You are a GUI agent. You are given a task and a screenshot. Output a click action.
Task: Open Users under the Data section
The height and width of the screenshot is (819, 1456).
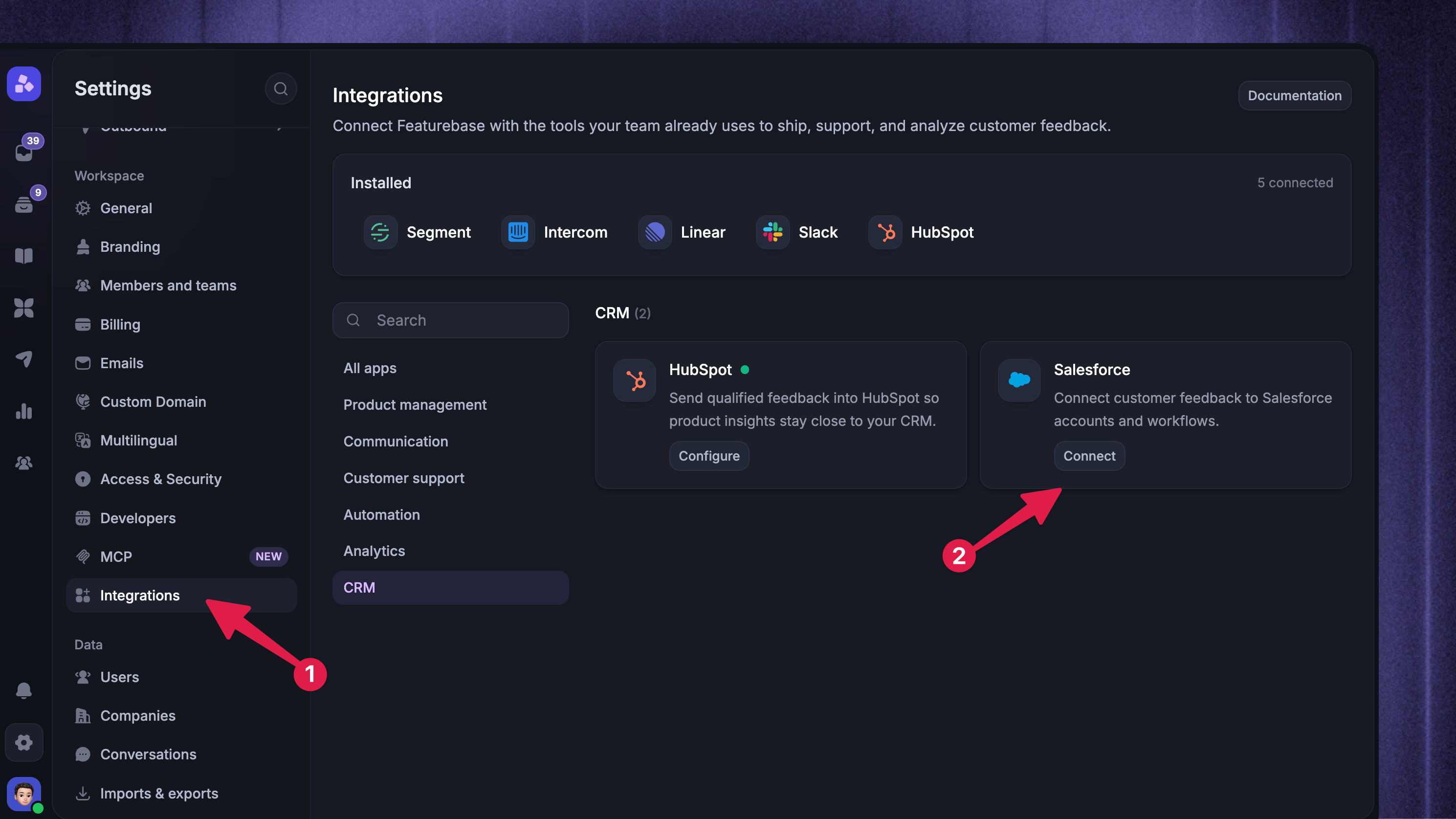(x=181, y=677)
